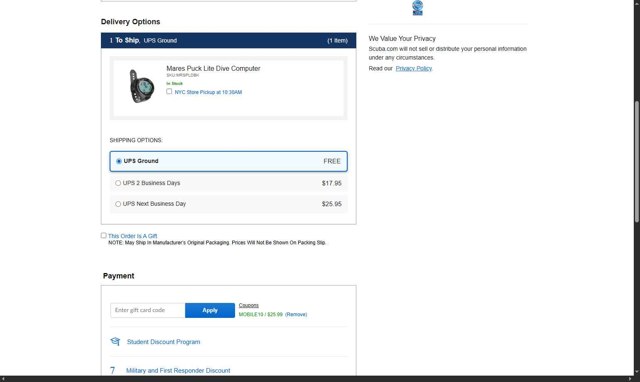Click the In Stock status text
The image size is (640, 382).
point(174,83)
